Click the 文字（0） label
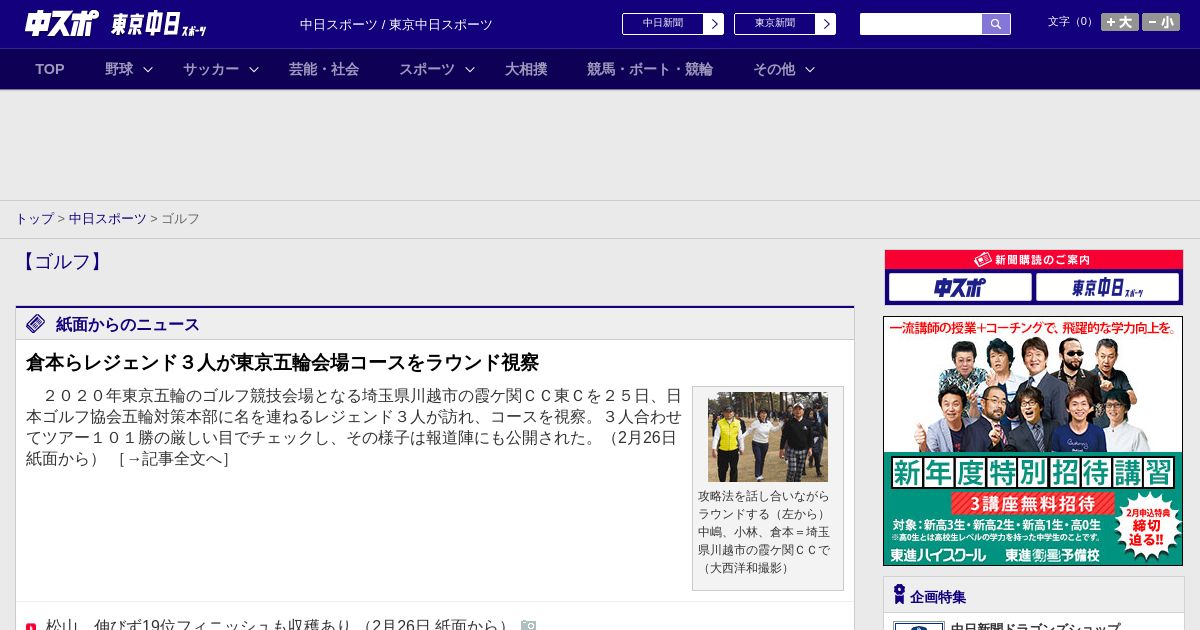 pyautogui.click(x=1071, y=22)
